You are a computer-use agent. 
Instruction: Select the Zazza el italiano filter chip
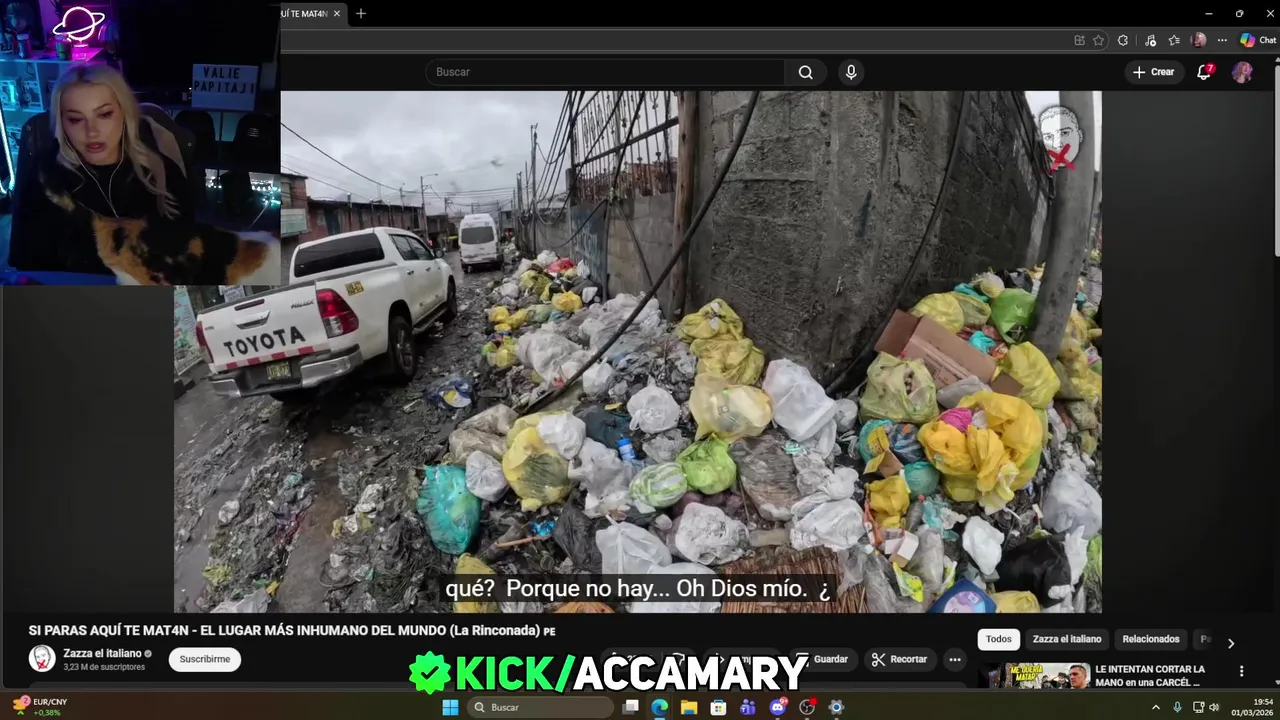[x=1066, y=639]
